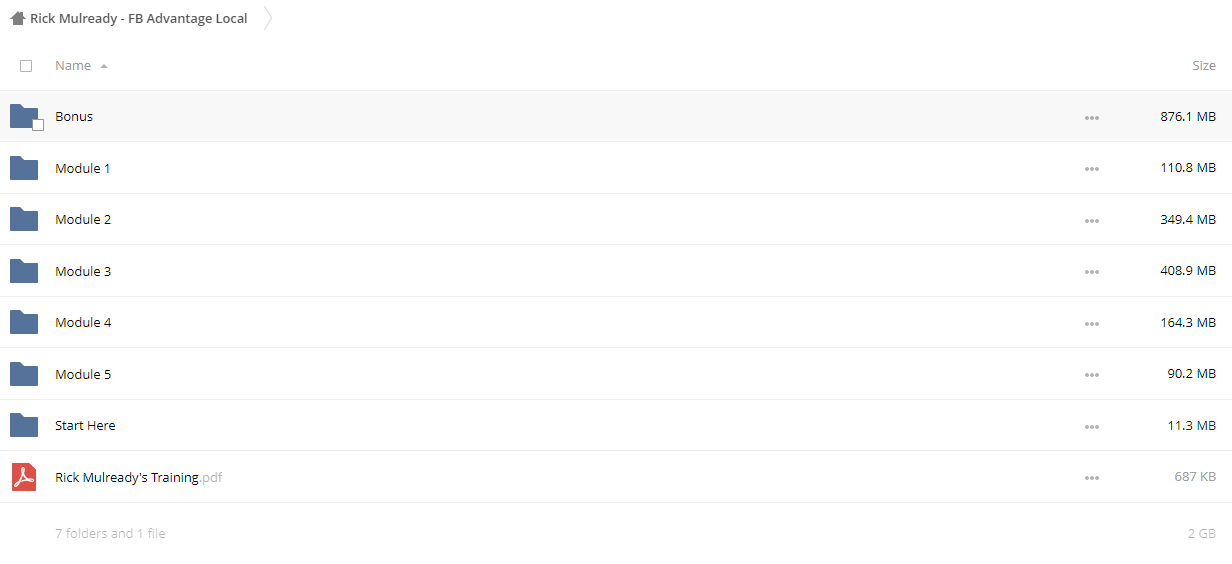The height and width of the screenshot is (564, 1232).
Task: Open the Bonus folder icon
Action: pyautogui.click(x=24, y=116)
